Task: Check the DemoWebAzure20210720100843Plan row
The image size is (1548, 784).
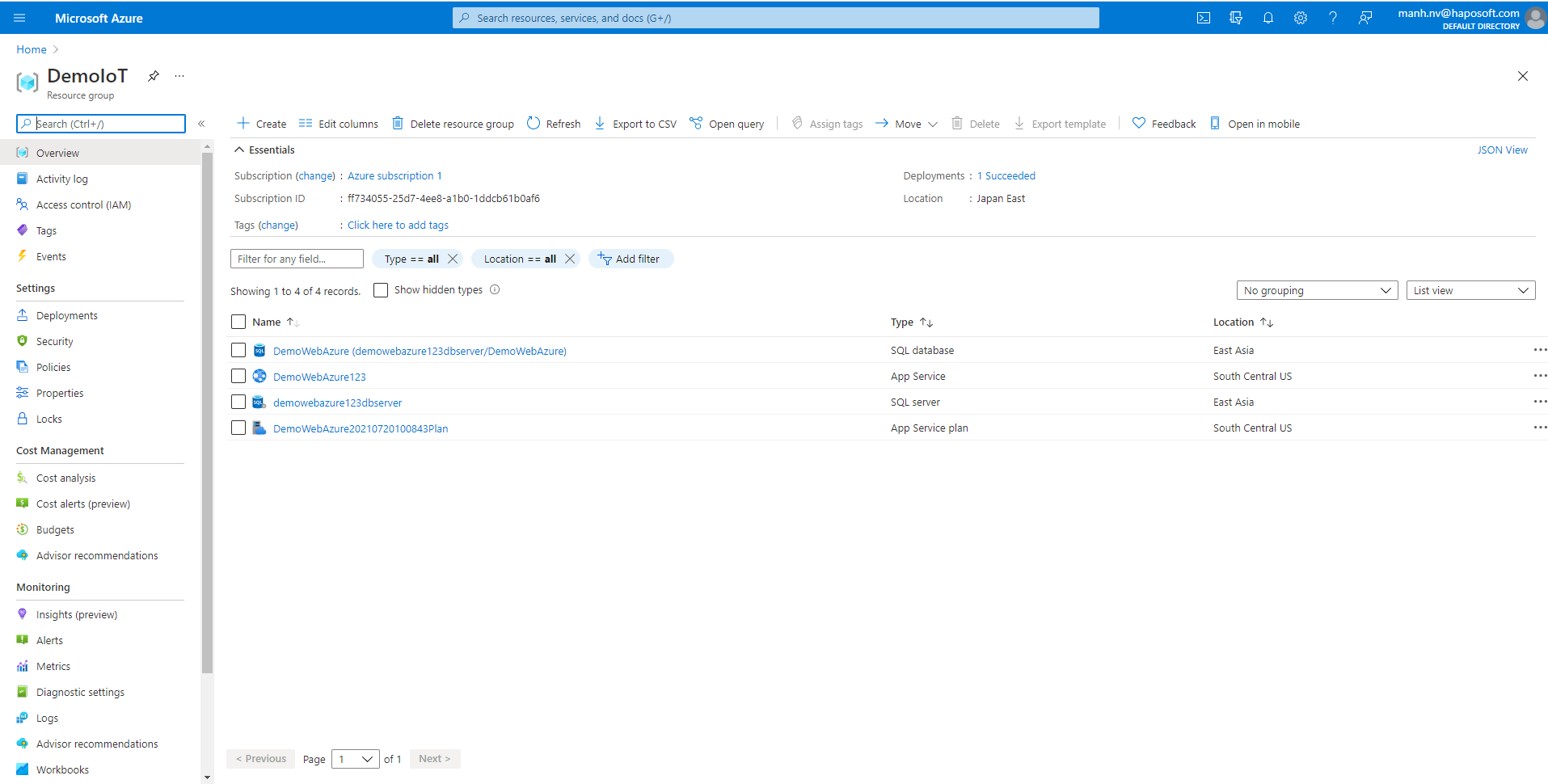Action: [238, 428]
